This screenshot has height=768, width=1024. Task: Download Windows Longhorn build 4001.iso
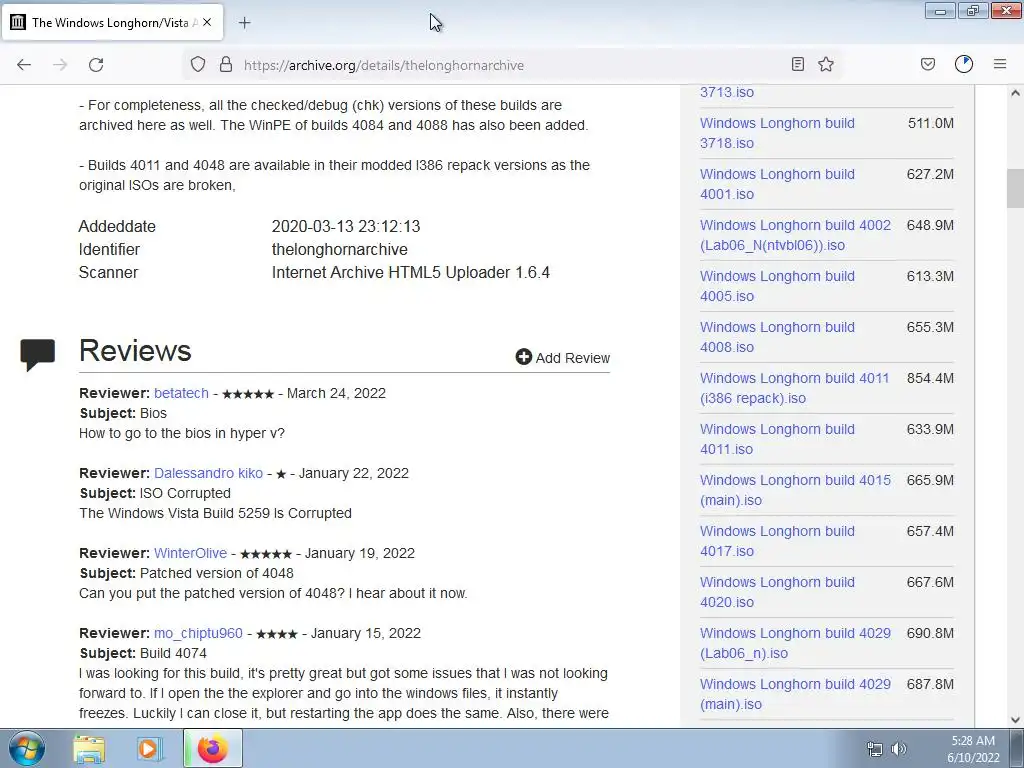tap(777, 184)
